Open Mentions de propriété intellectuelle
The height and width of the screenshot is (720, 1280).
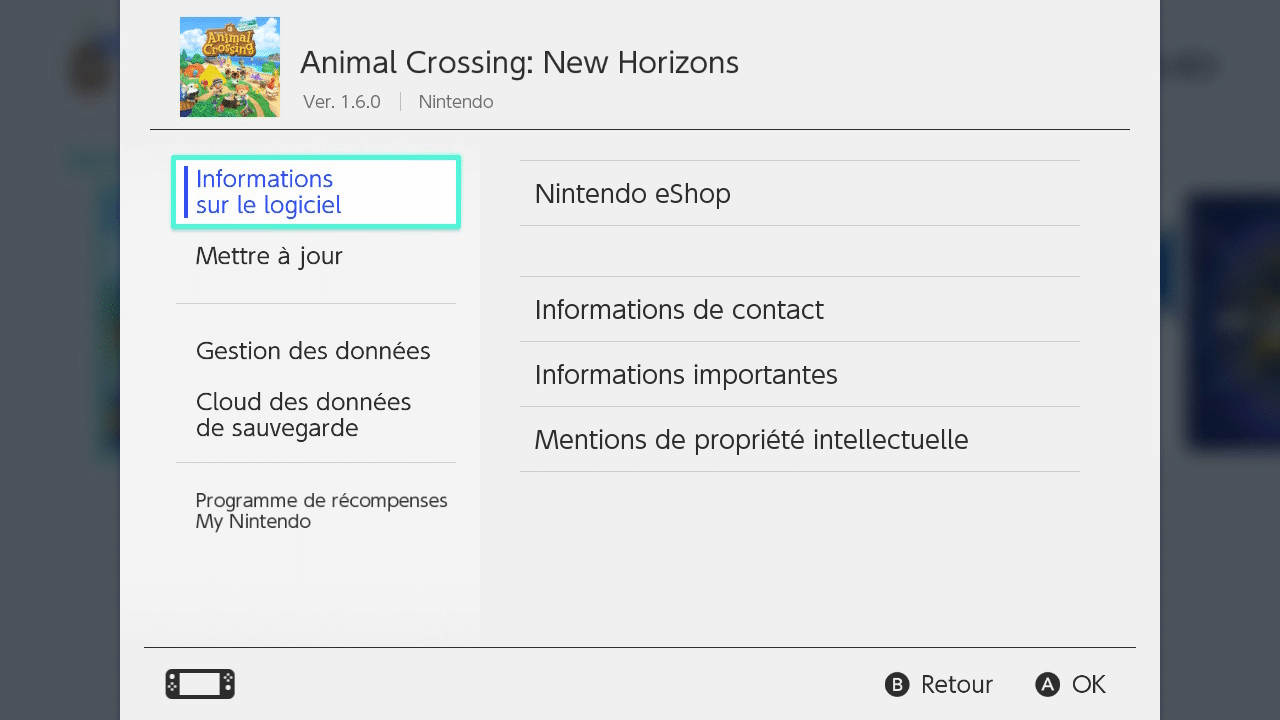(800, 439)
